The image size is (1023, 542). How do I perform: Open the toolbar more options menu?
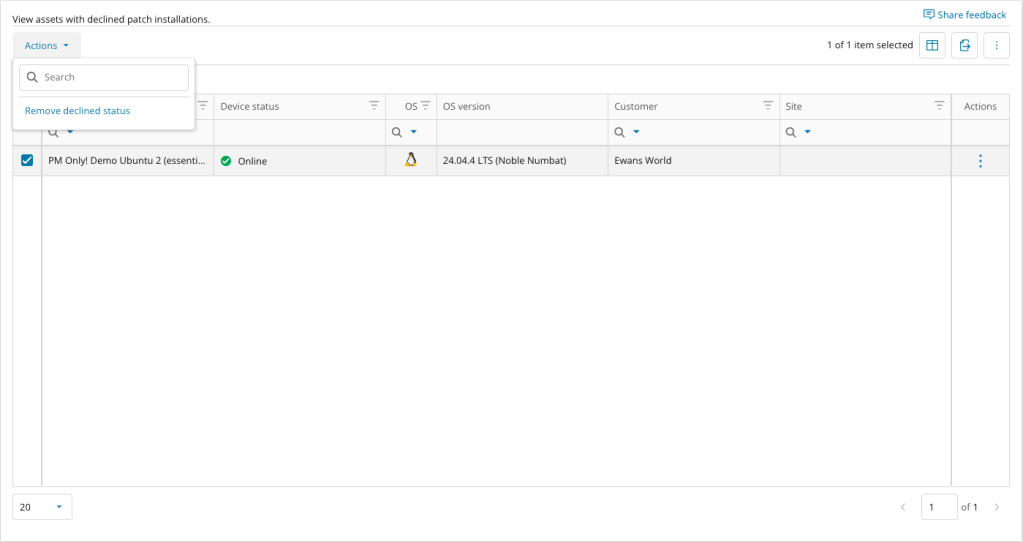point(996,45)
